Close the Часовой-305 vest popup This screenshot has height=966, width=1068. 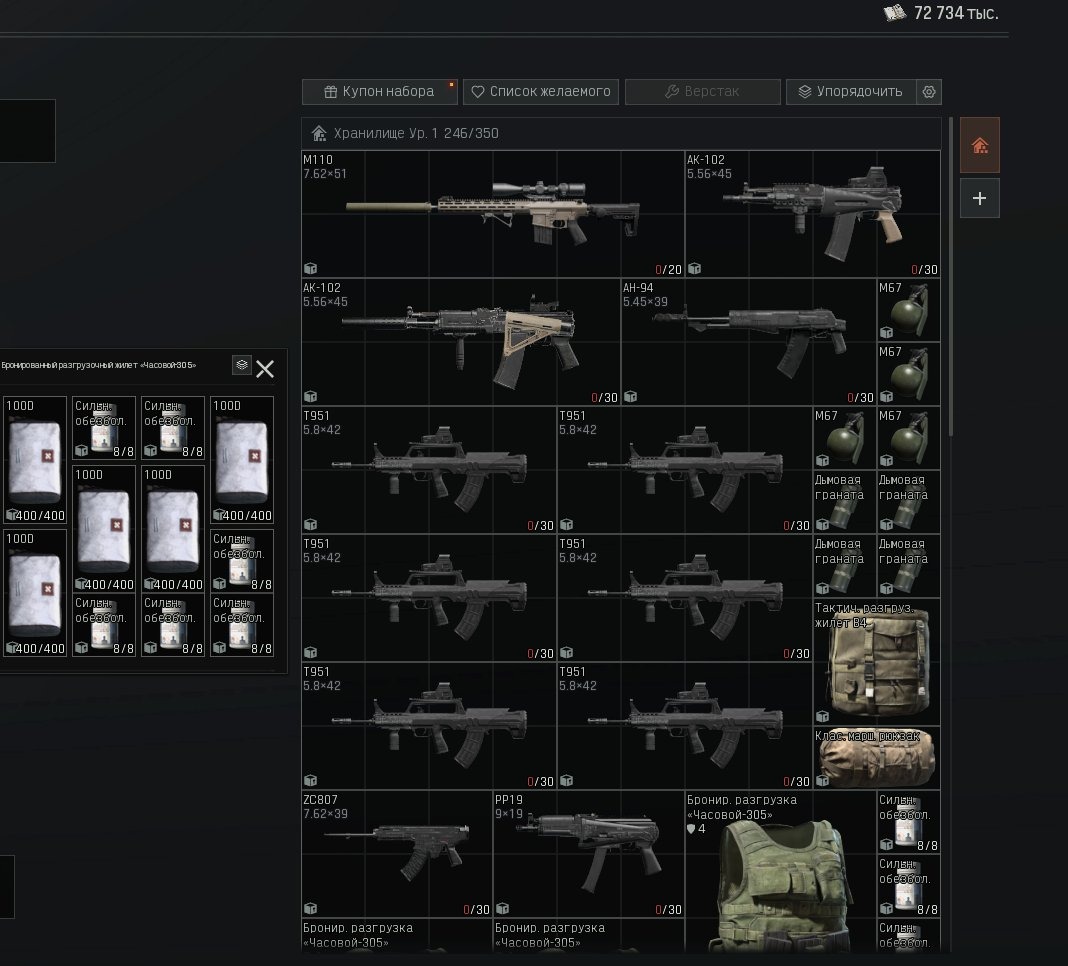point(265,369)
